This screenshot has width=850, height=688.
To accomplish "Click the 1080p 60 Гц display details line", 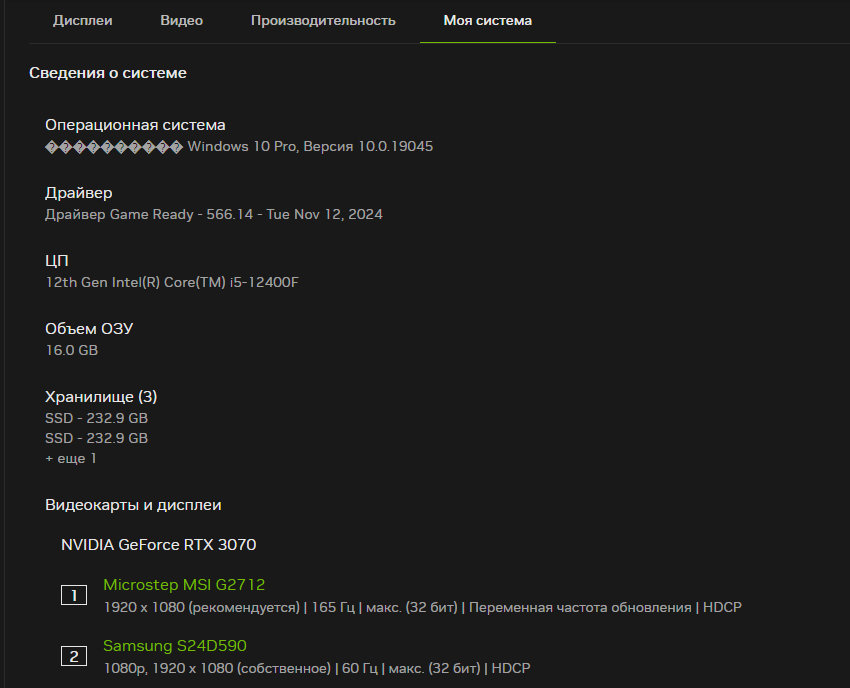I will click(x=317, y=668).
